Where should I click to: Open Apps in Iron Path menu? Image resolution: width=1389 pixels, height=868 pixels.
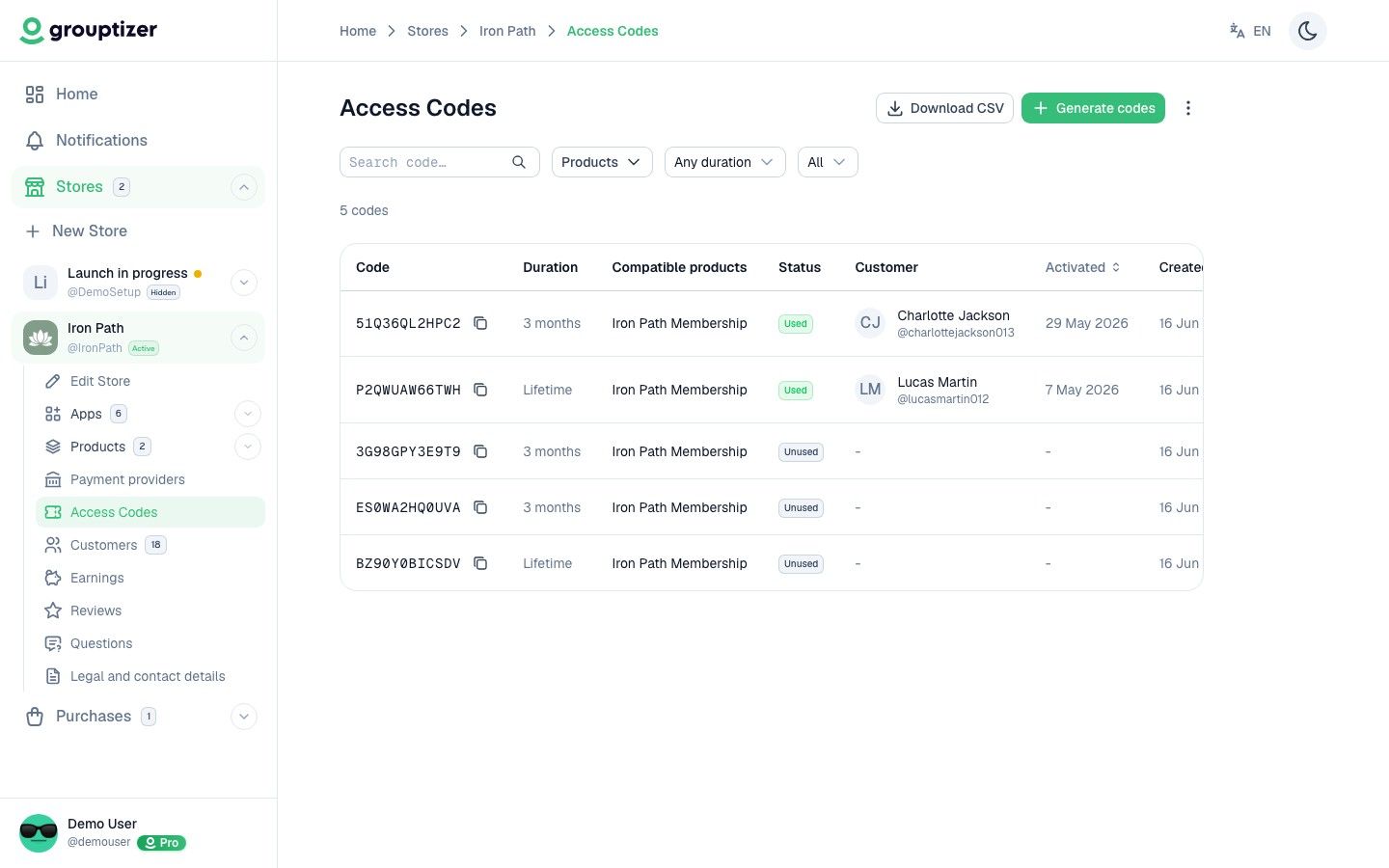(x=86, y=414)
